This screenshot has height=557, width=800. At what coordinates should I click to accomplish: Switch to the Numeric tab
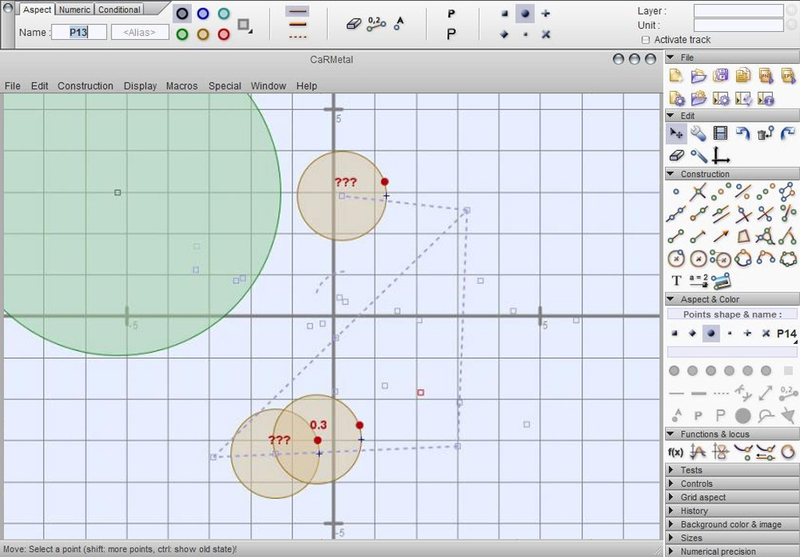pos(74,9)
